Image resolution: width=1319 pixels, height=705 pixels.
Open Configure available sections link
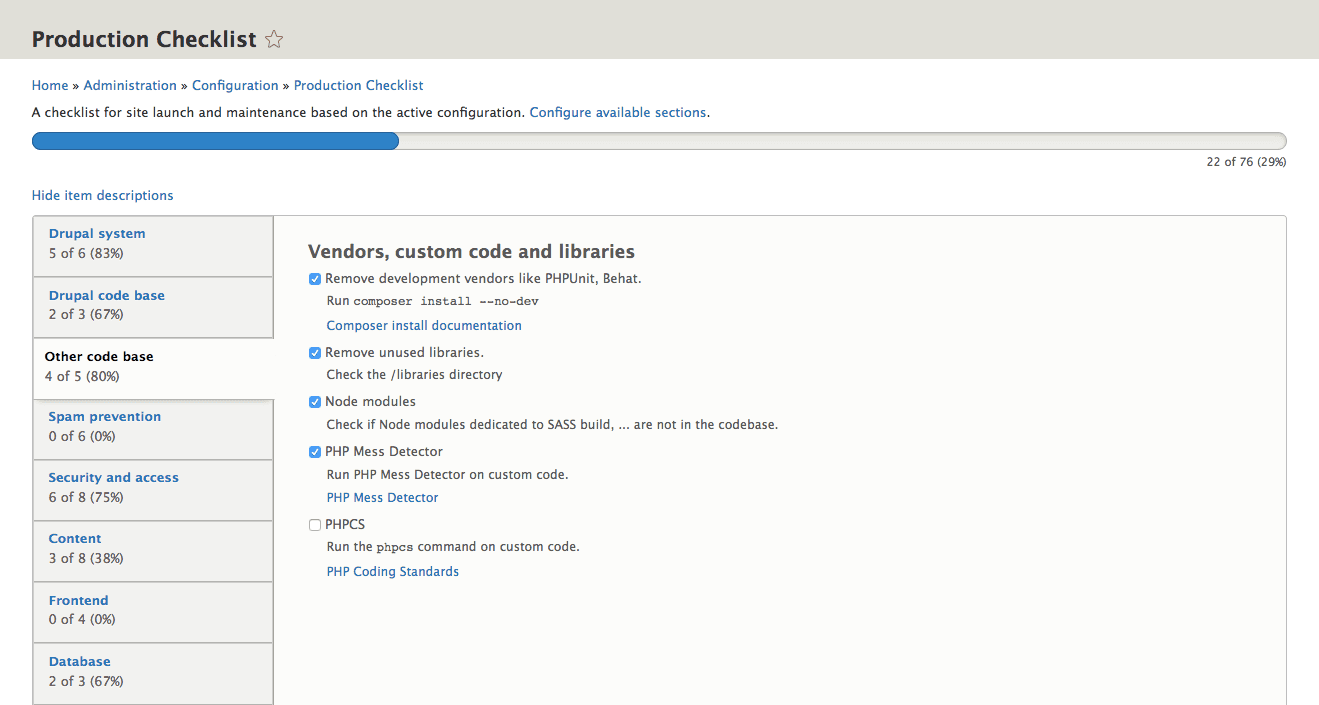tap(617, 113)
